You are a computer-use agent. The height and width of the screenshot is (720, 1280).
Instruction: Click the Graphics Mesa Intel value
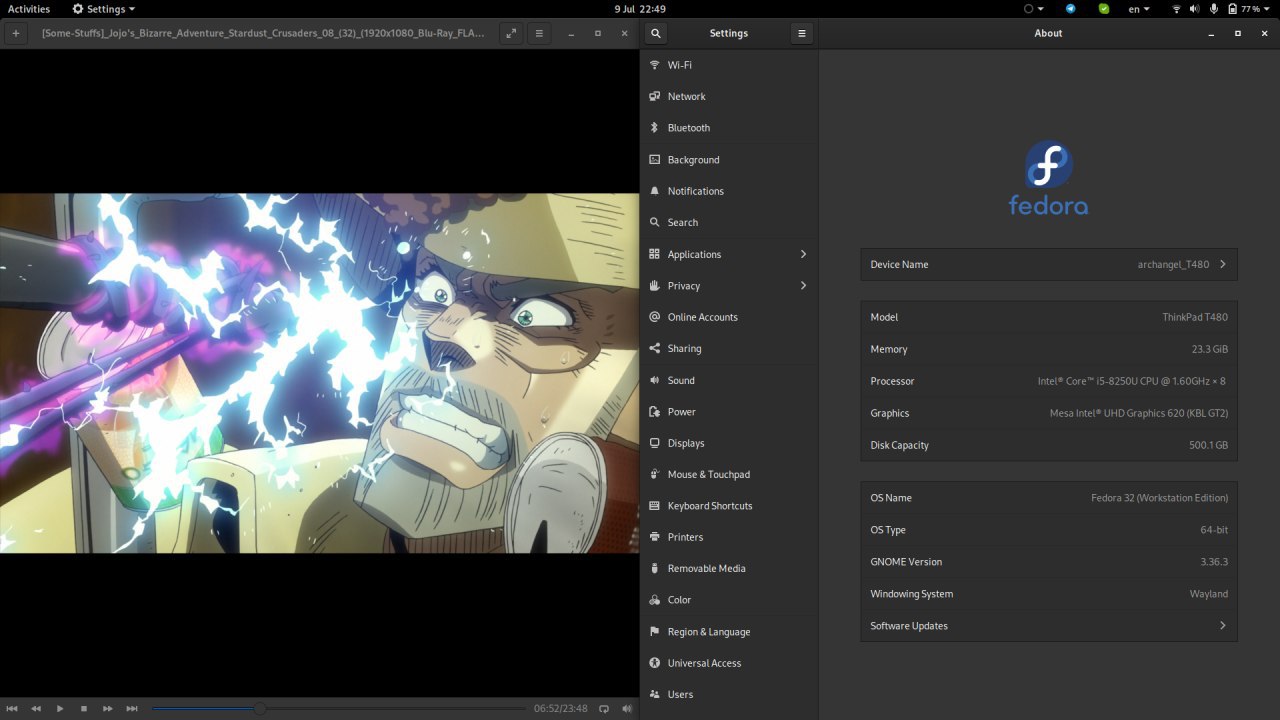(1138, 413)
